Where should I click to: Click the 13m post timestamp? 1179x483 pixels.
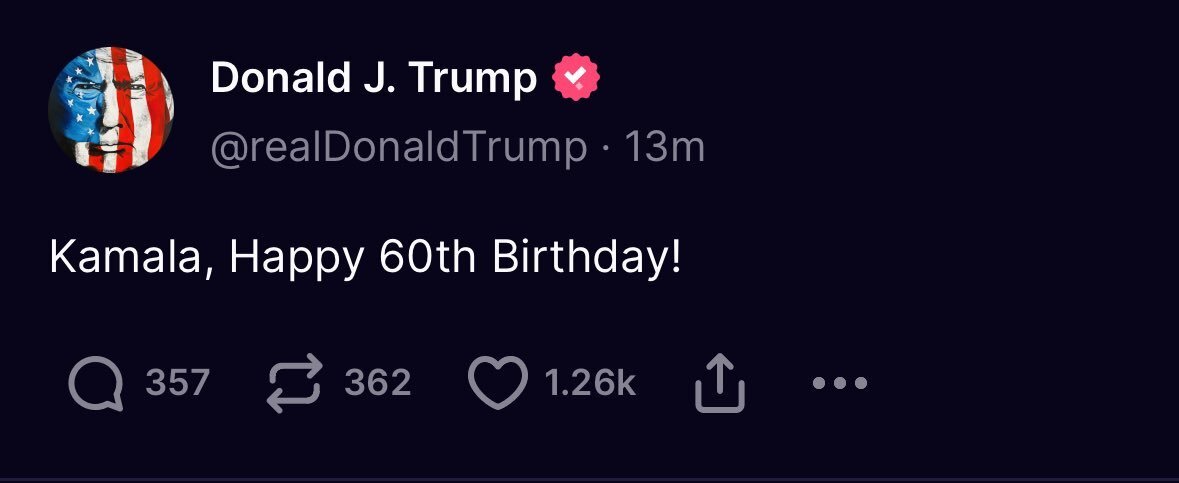click(x=665, y=148)
